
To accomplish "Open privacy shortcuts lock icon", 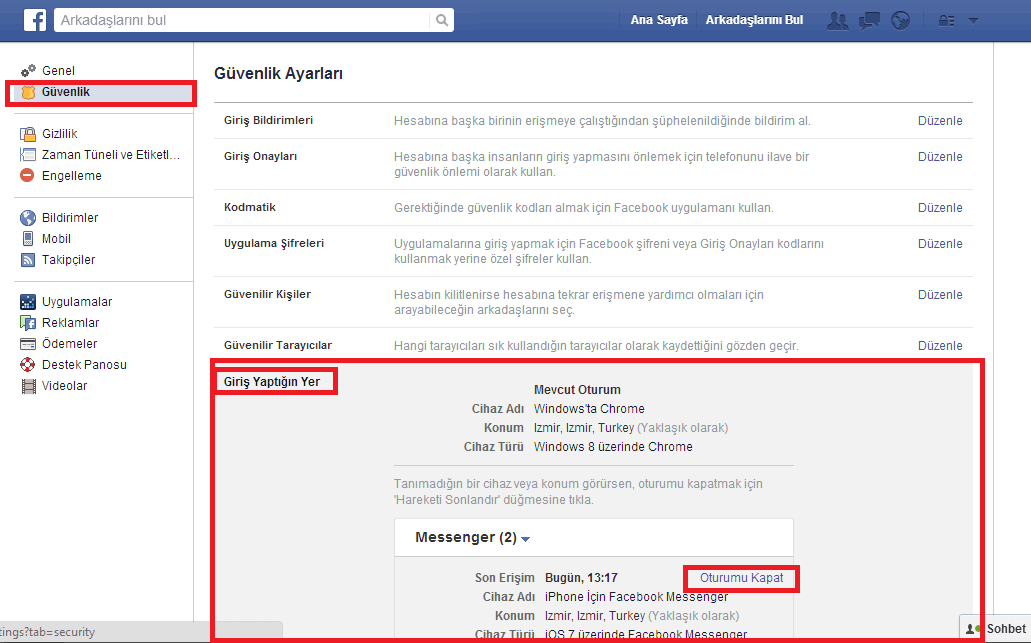I will click(x=946, y=20).
